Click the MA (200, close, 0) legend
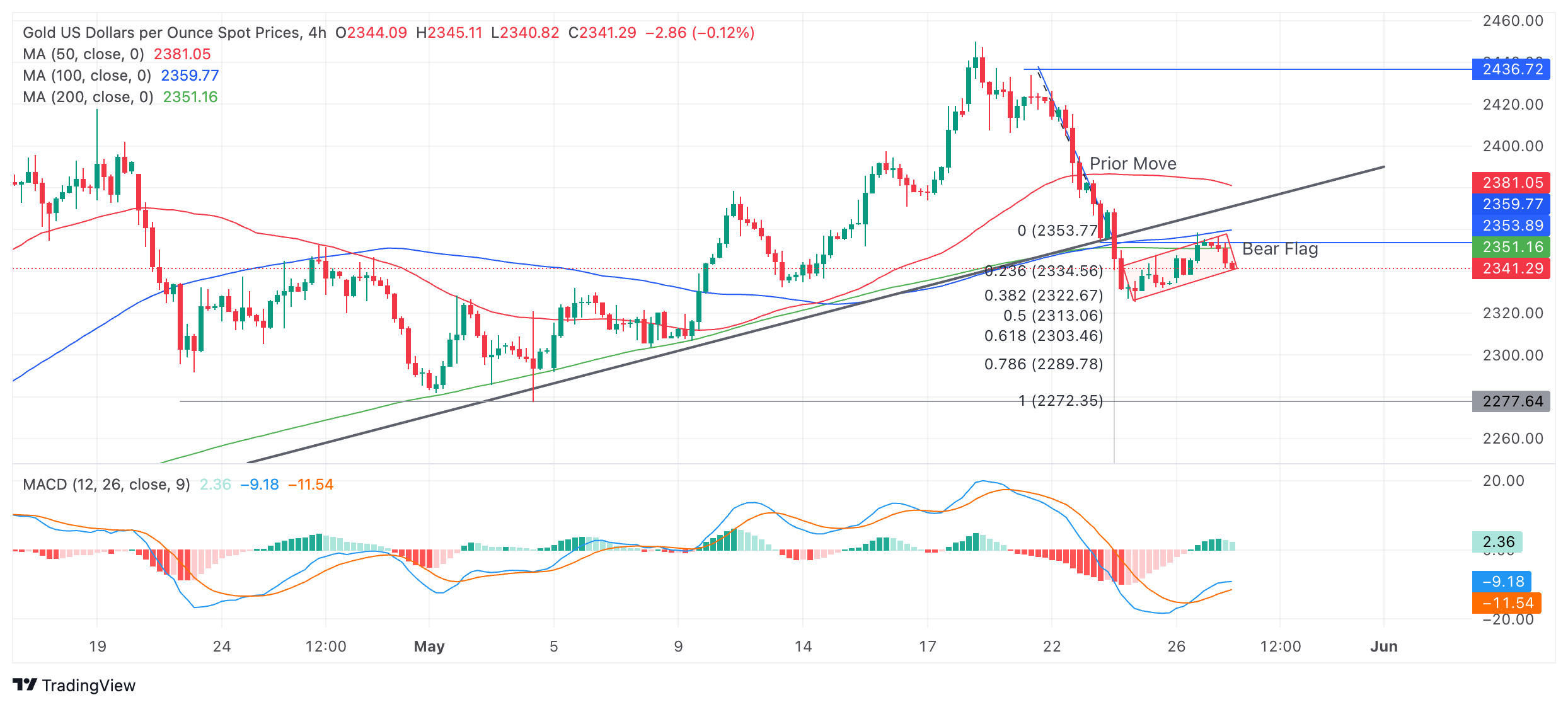Screen dimensions: 1568x707 coord(88,97)
